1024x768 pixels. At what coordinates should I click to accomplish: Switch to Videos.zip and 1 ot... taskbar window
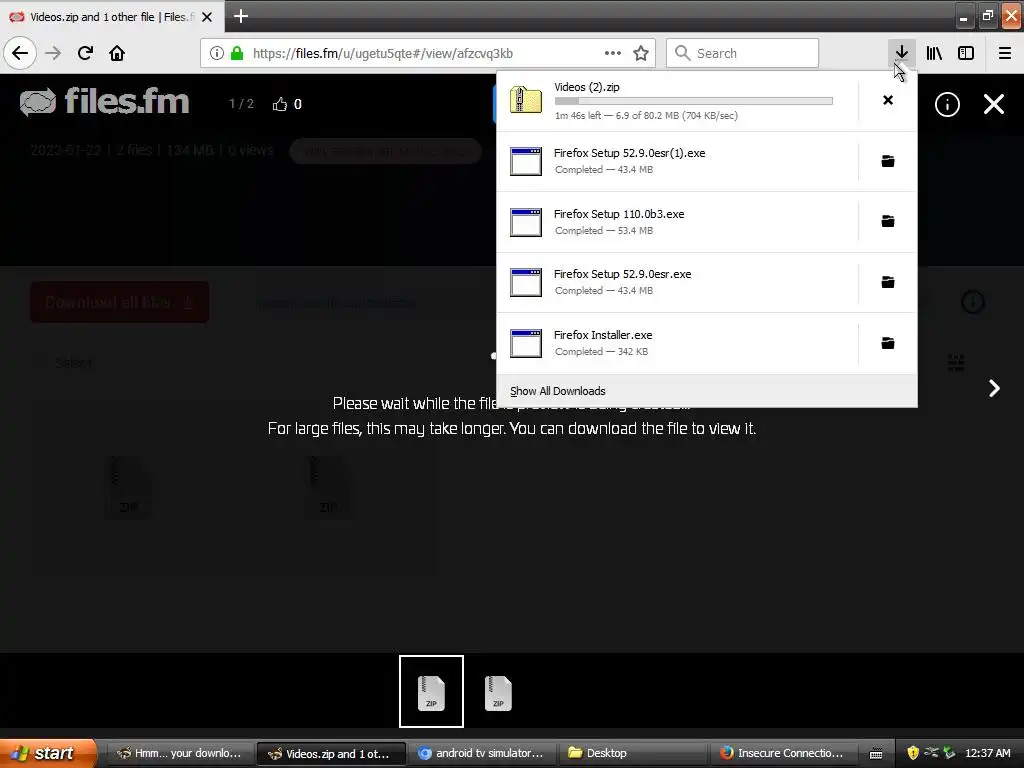[331, 754]
